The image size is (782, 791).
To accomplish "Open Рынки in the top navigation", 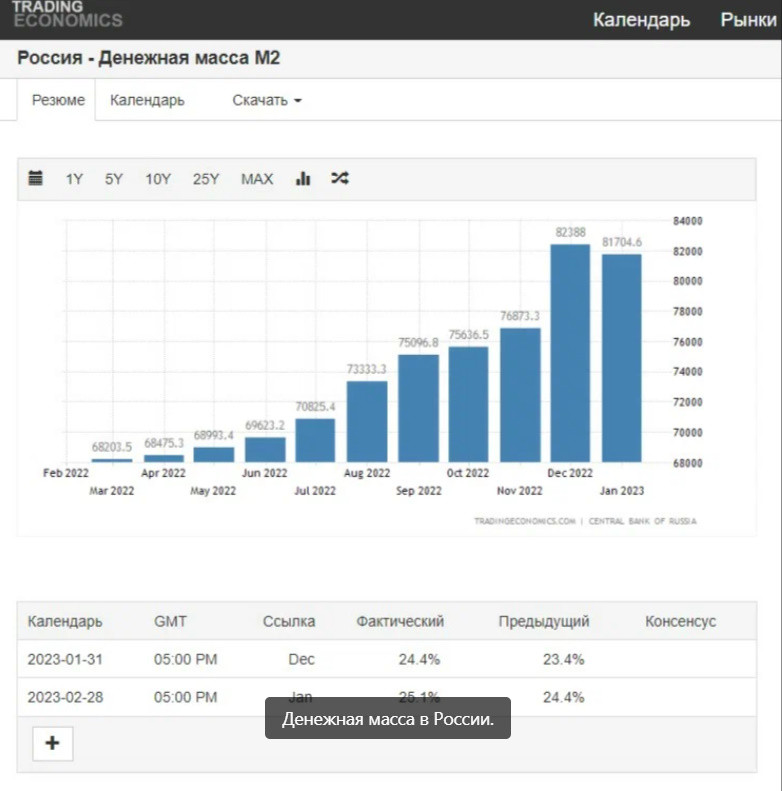I will [x=748, y=20].
